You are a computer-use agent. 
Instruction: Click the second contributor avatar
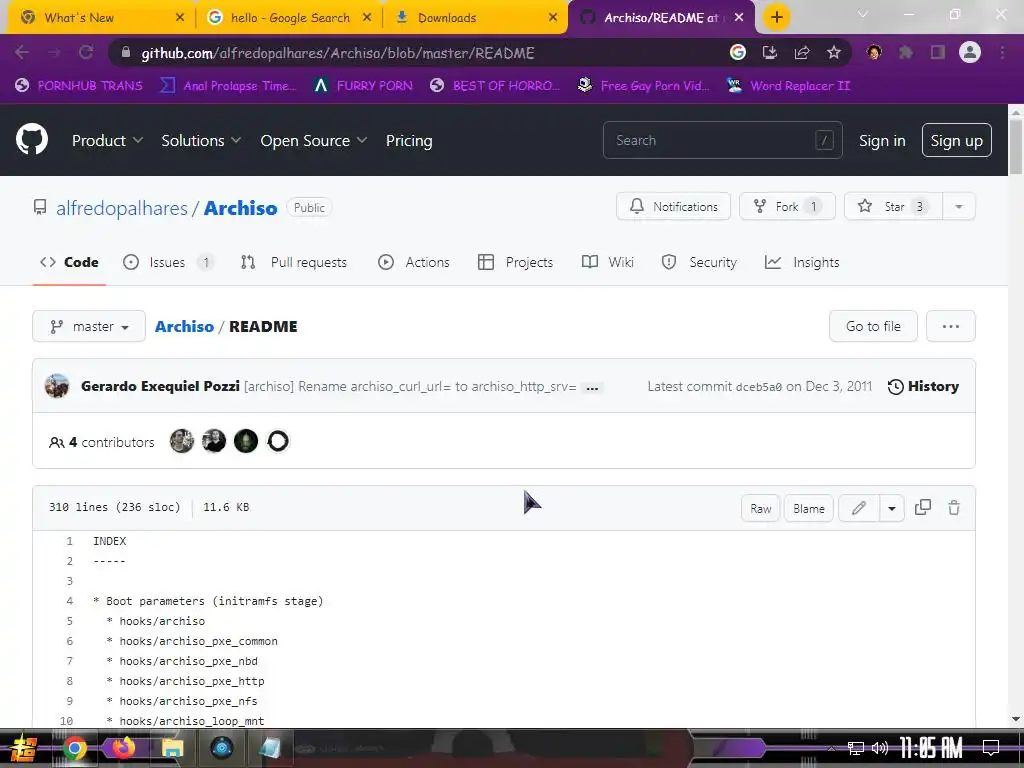(214, 441)
